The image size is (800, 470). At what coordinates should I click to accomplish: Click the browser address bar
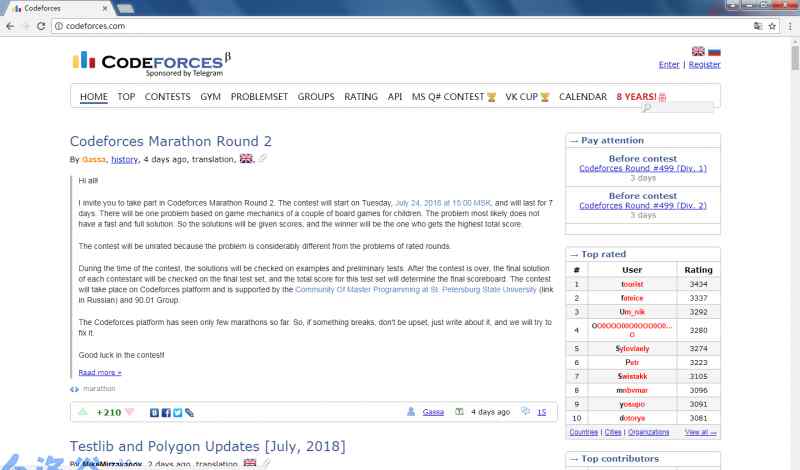pos(400,25)
